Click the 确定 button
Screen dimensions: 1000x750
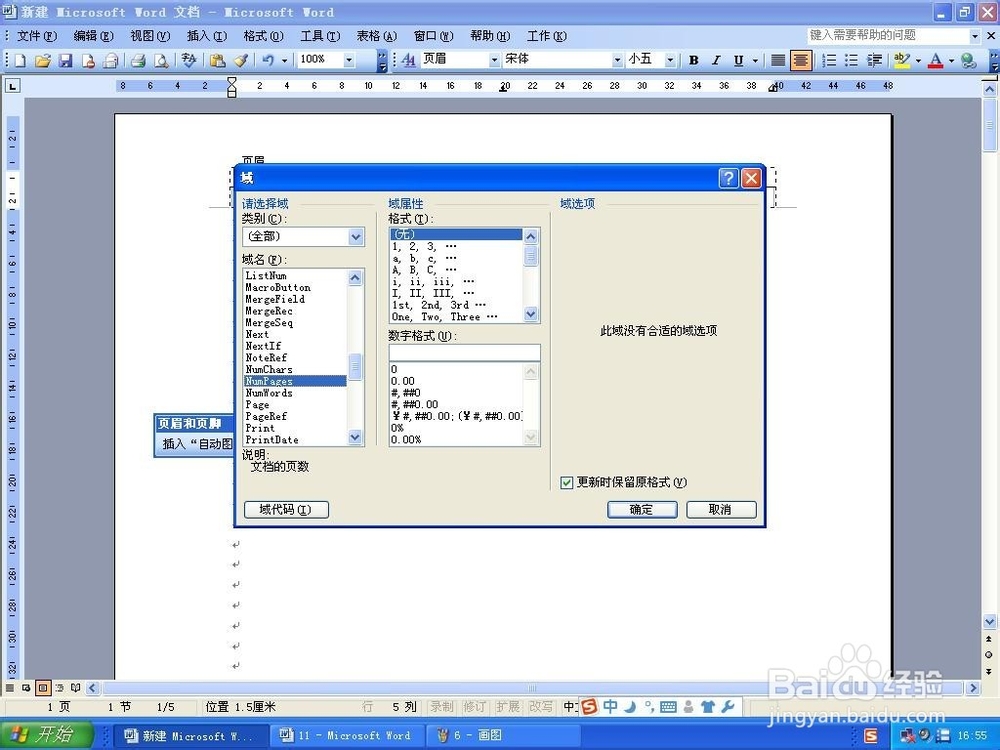[x=642, y=510]
